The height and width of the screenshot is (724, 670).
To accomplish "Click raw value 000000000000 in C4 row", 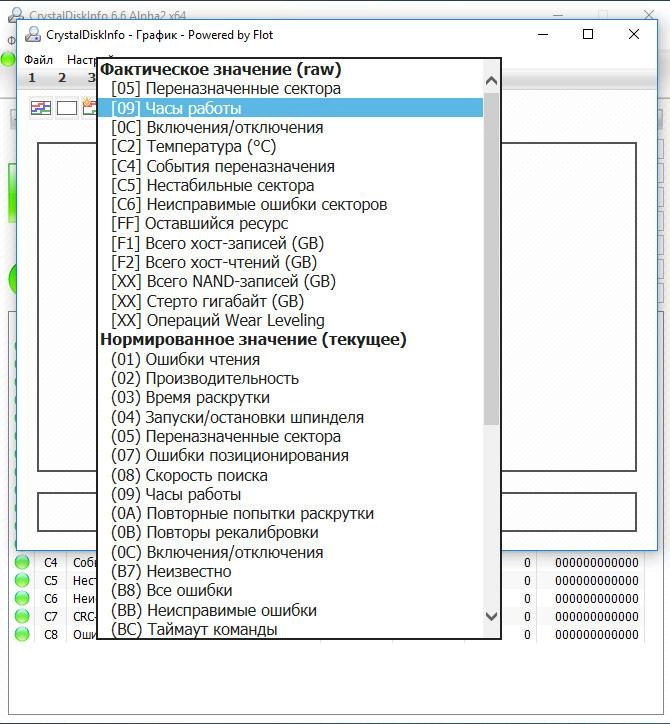I will [x=597, y=562].
